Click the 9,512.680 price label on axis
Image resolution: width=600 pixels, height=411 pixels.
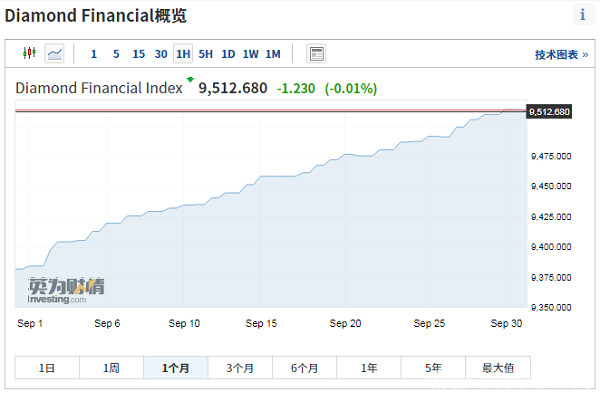tap(549, 111)
